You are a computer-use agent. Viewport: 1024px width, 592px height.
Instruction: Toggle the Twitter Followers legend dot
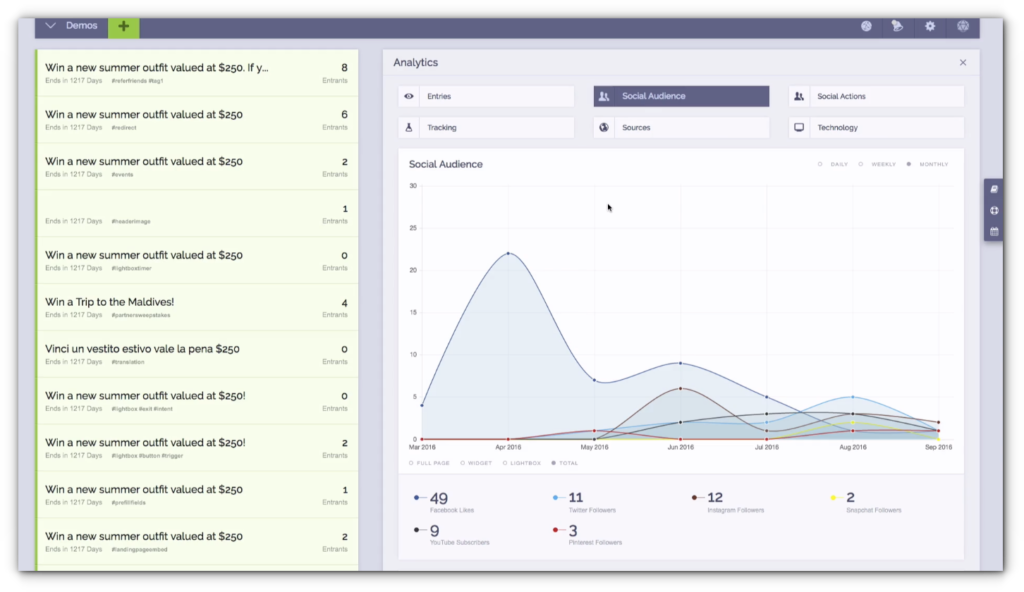tap(556, 498)
